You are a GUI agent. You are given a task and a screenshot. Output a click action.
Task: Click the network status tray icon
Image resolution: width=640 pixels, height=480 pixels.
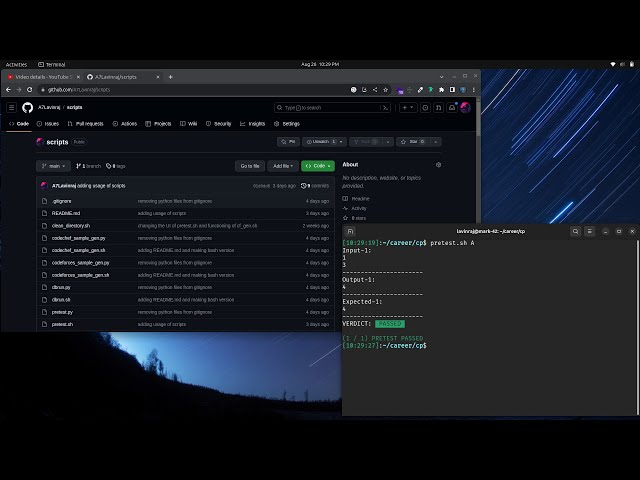[613, 64]
